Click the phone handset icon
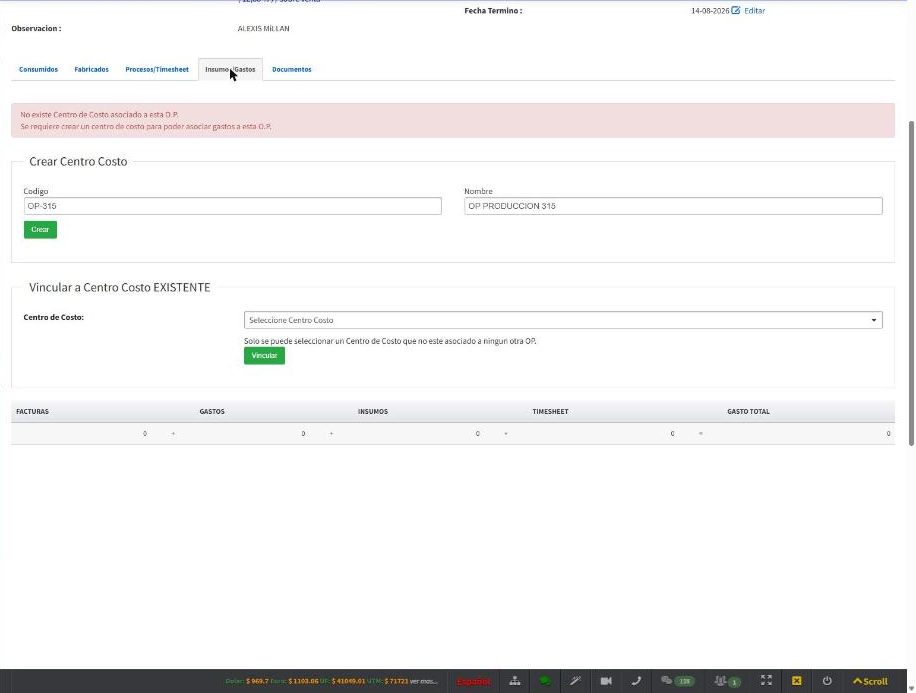Viewport: 916px width, 693px height. pyautogui.click(x=636, y=681)
